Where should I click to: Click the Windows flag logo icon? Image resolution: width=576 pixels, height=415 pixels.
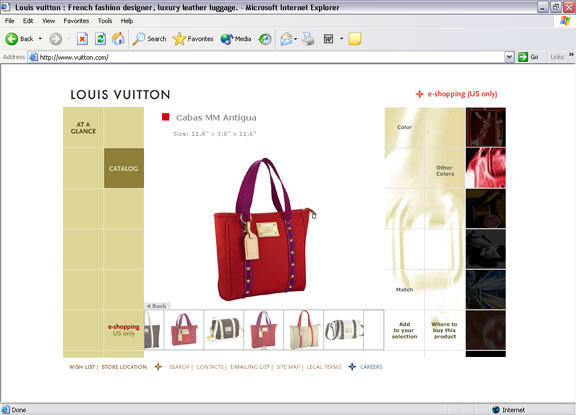point(565,21)
